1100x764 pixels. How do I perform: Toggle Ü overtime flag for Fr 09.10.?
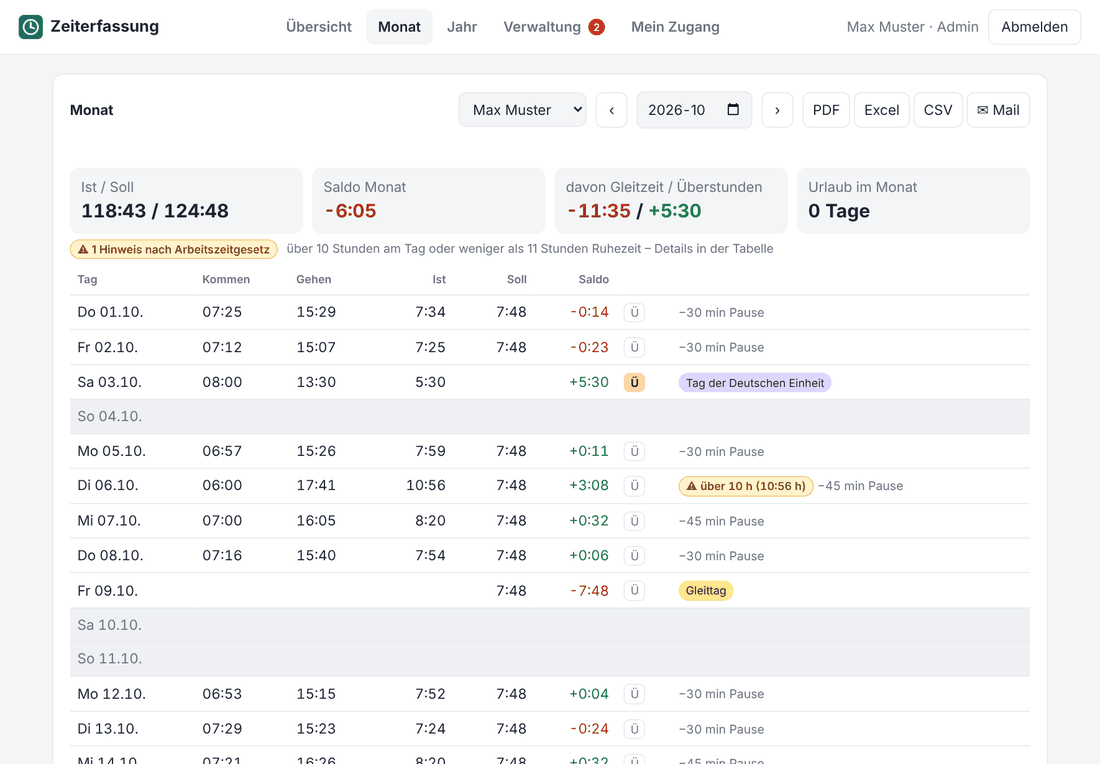(x=634, y=591)
